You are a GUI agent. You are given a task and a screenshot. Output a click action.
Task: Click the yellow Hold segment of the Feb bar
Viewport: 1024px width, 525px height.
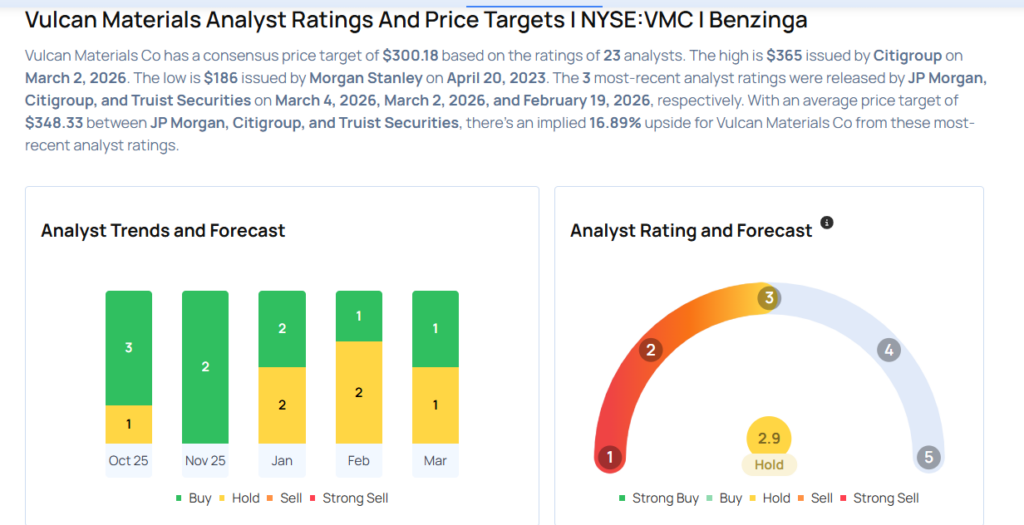359,393
